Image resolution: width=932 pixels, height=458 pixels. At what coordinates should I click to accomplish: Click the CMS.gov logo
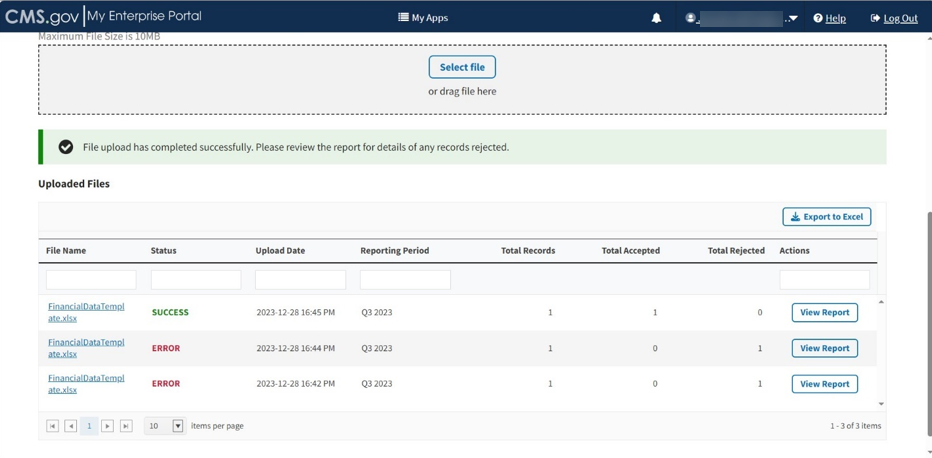pyautogui.click(x=42, y=17)
